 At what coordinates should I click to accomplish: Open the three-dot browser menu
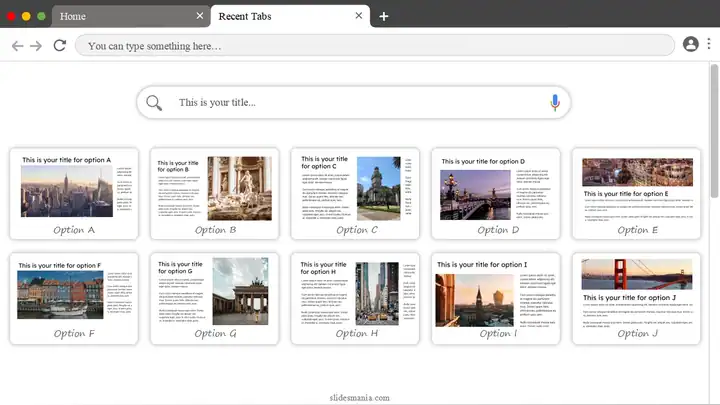click(x=709, y=44)
